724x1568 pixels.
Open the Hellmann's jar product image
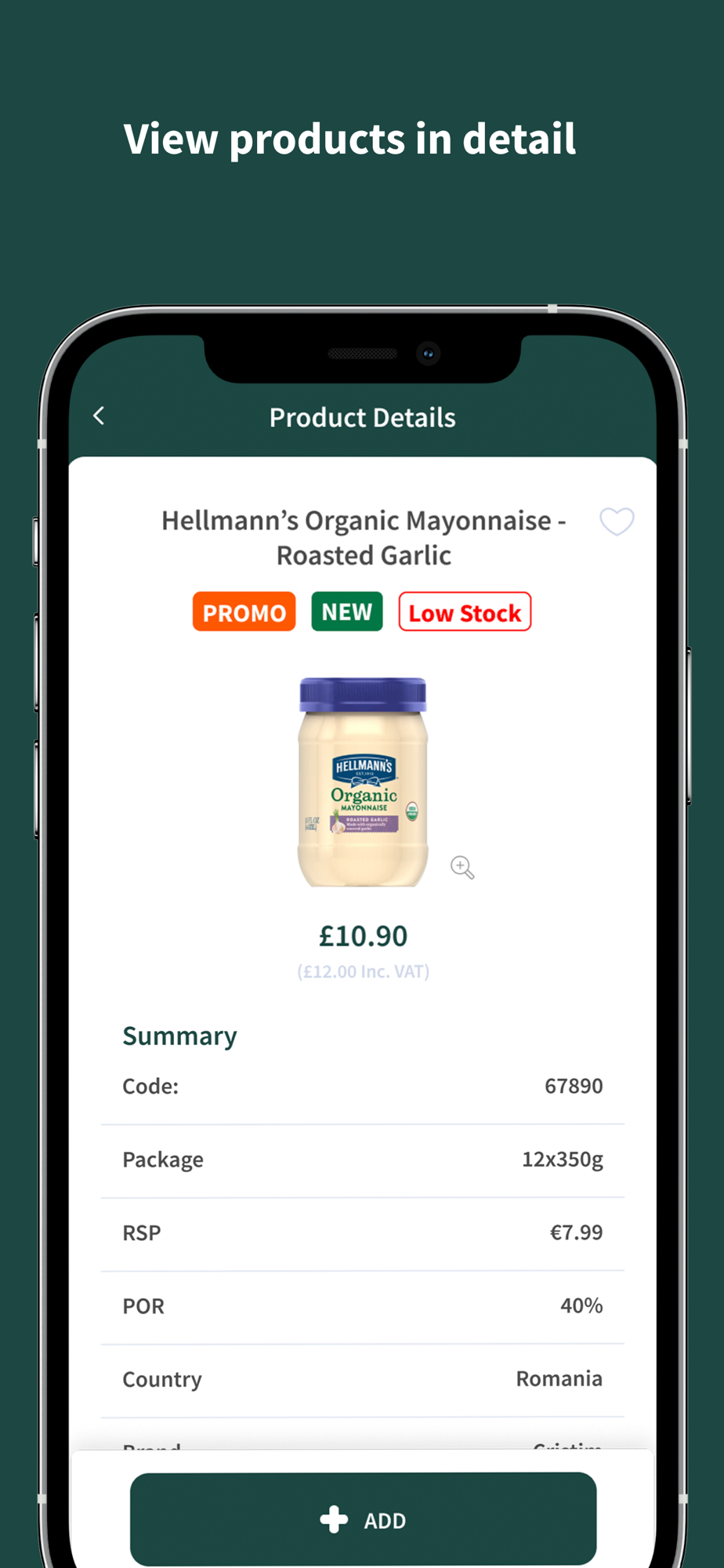click(363, 782)
